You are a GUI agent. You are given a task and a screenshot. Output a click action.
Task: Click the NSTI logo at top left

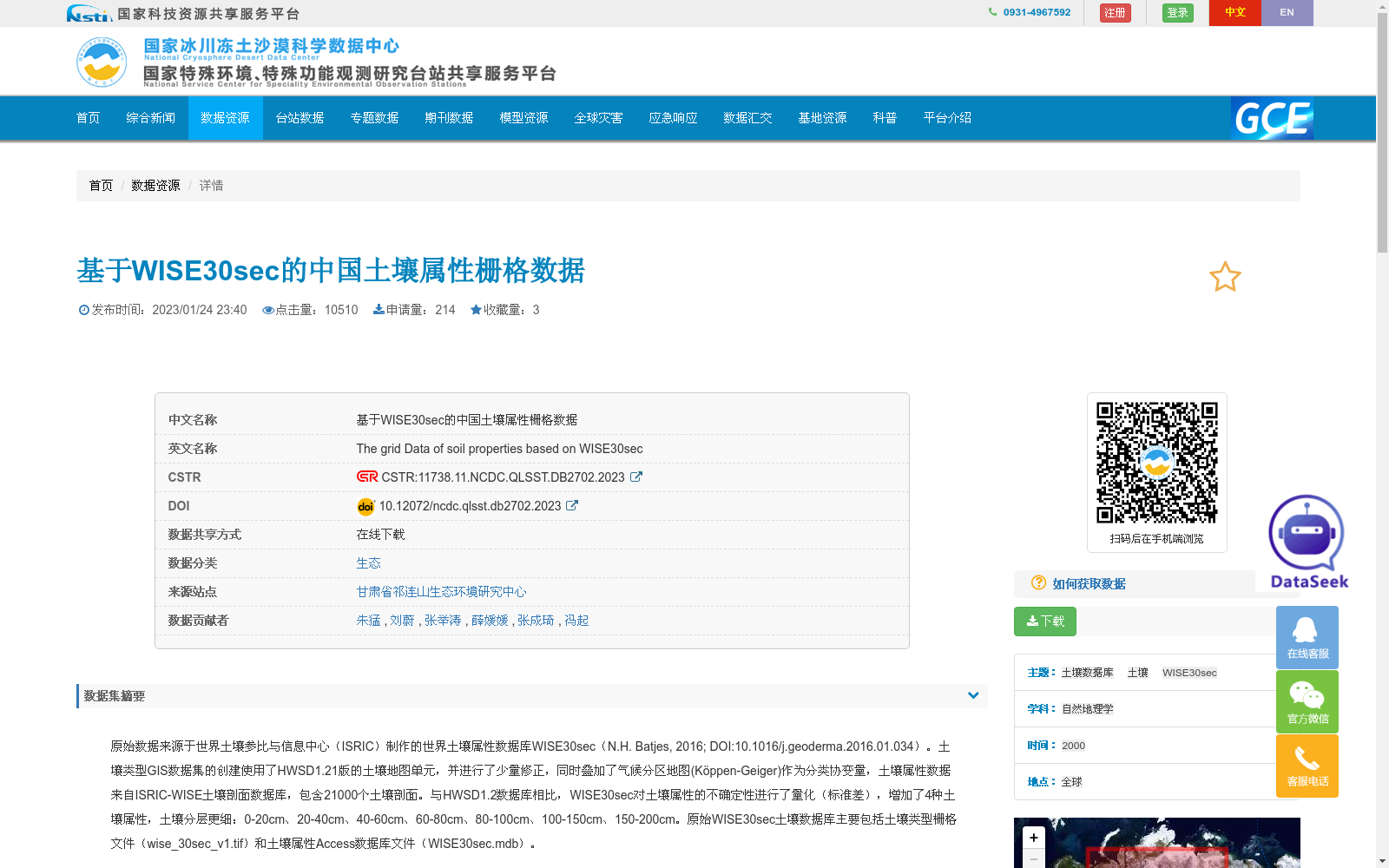[x=89, y=13]
